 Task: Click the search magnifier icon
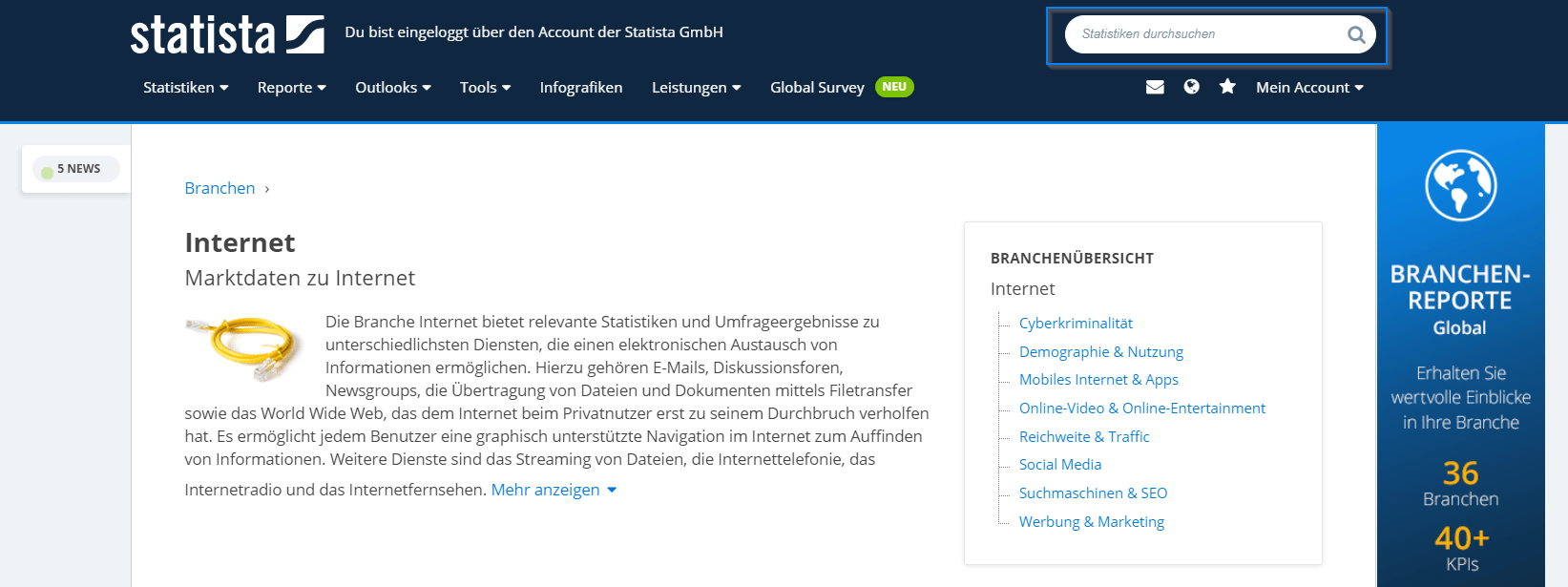click(x=1355, y=35)
